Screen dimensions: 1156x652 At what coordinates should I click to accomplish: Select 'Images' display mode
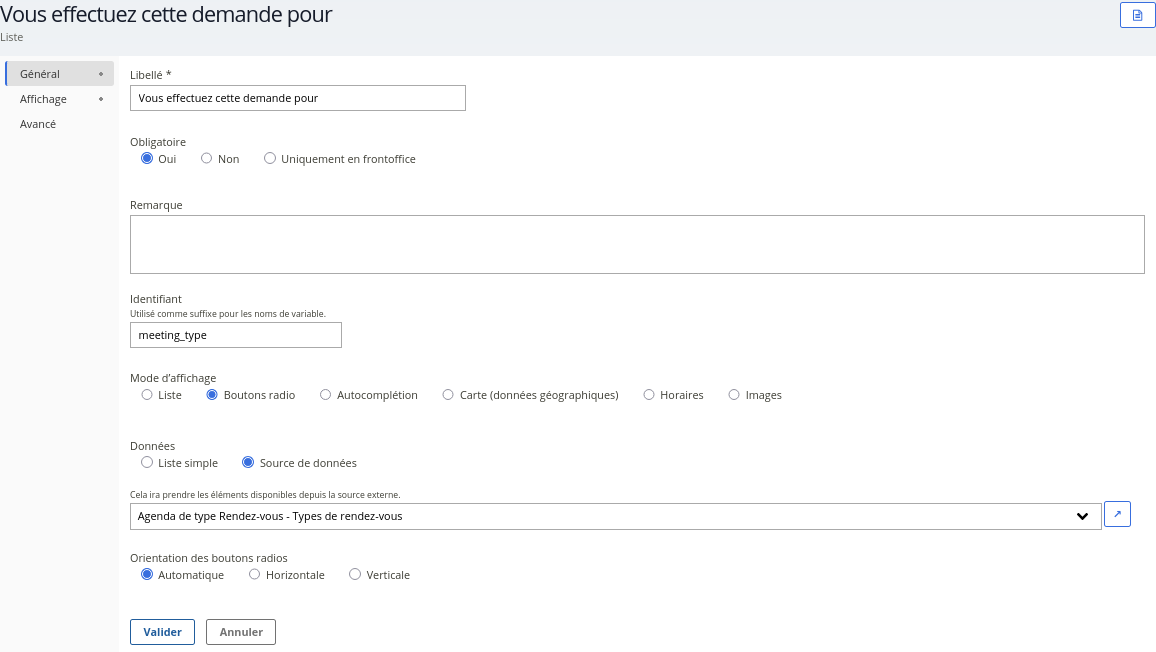tap(734, 395)
